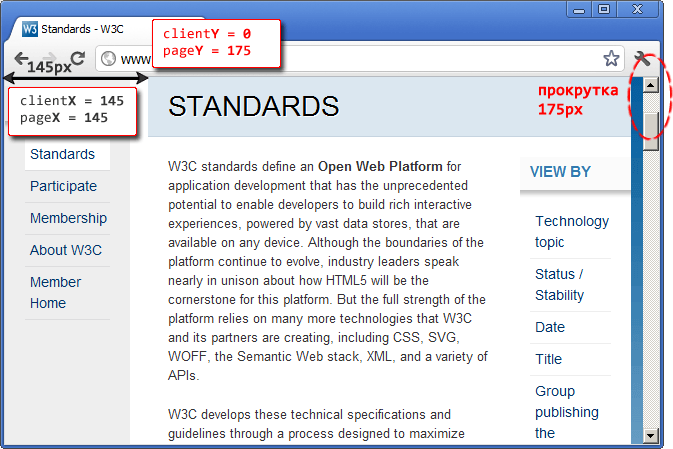
Task: Click the scrollbar down arrow
Action: point(651,435)
